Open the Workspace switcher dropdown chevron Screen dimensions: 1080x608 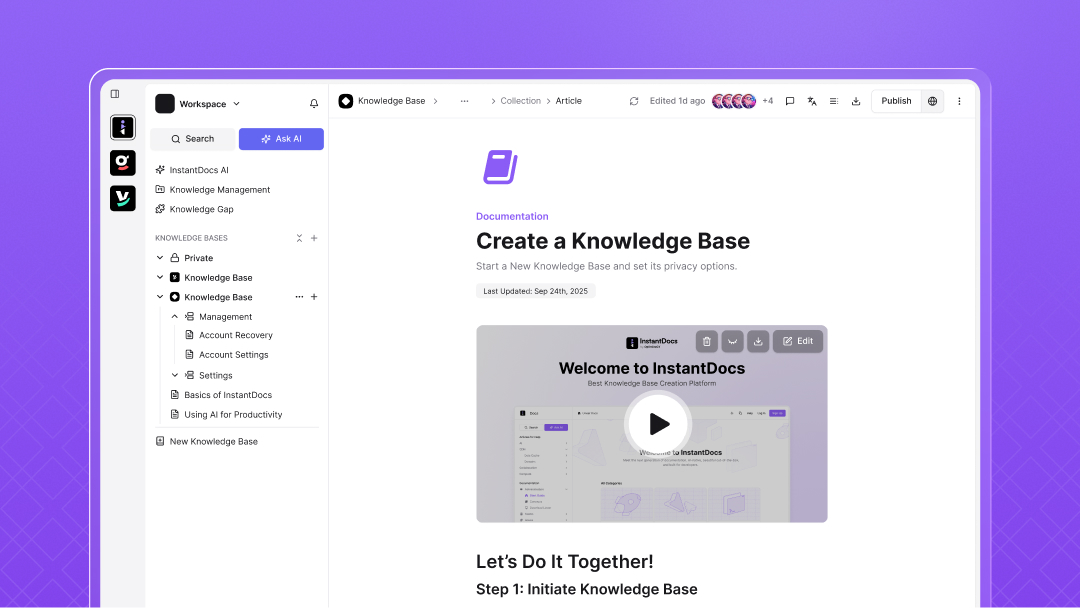click(x=236, y=103)
